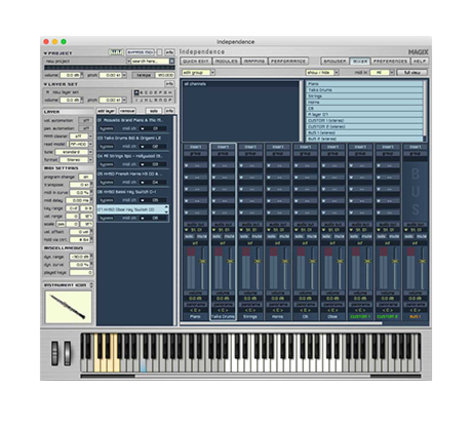Open the format Stereo dropdown
Viewport: 472px width, 427px height.
point(76,160)
